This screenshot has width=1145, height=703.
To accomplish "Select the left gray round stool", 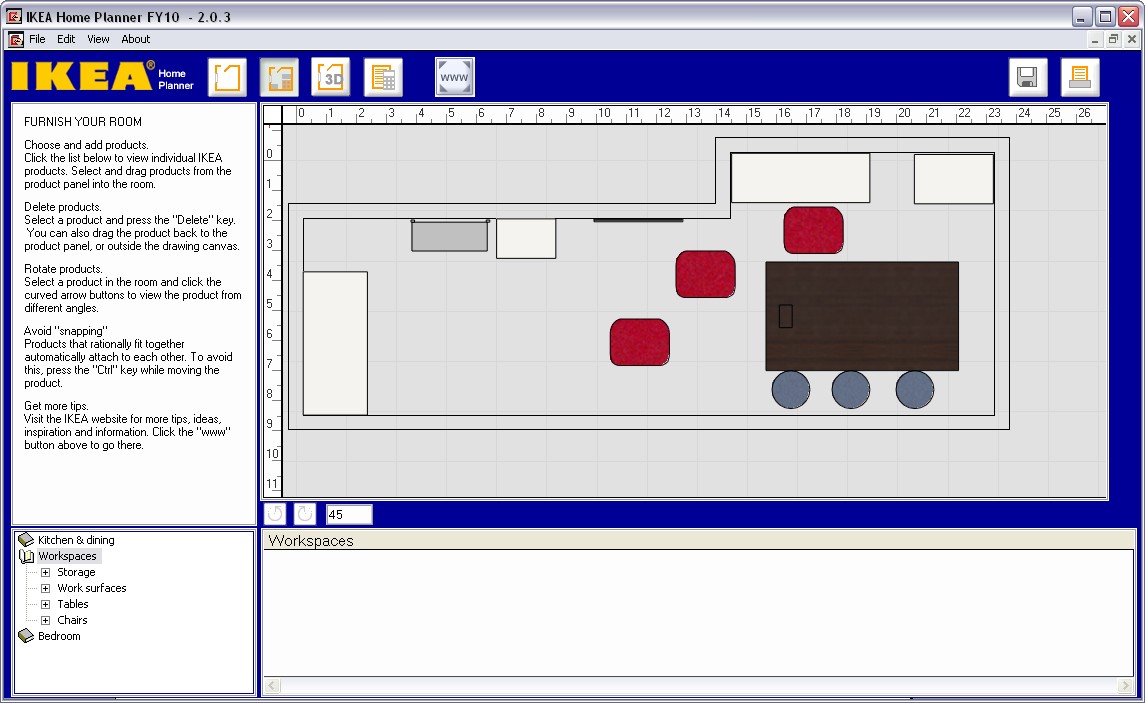I will pyautogui.click(x=791, y=390).
